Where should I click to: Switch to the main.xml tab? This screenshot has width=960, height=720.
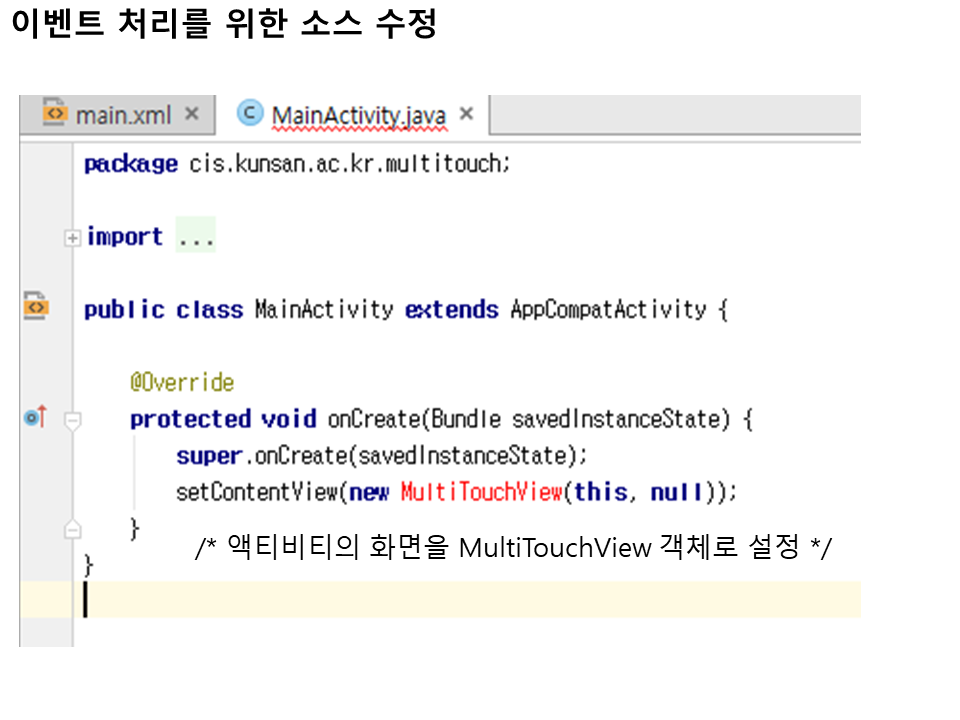coord(123,115)
